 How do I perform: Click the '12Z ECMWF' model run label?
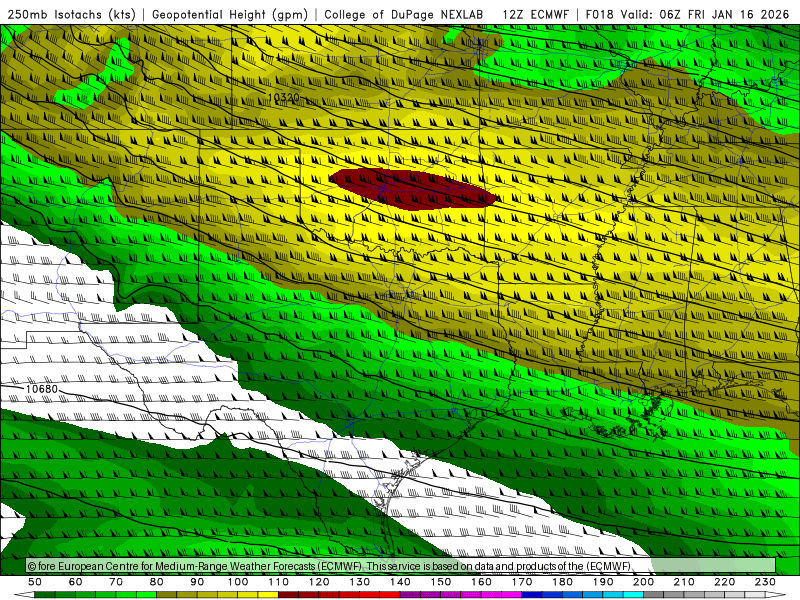click(x=535, y=14)
